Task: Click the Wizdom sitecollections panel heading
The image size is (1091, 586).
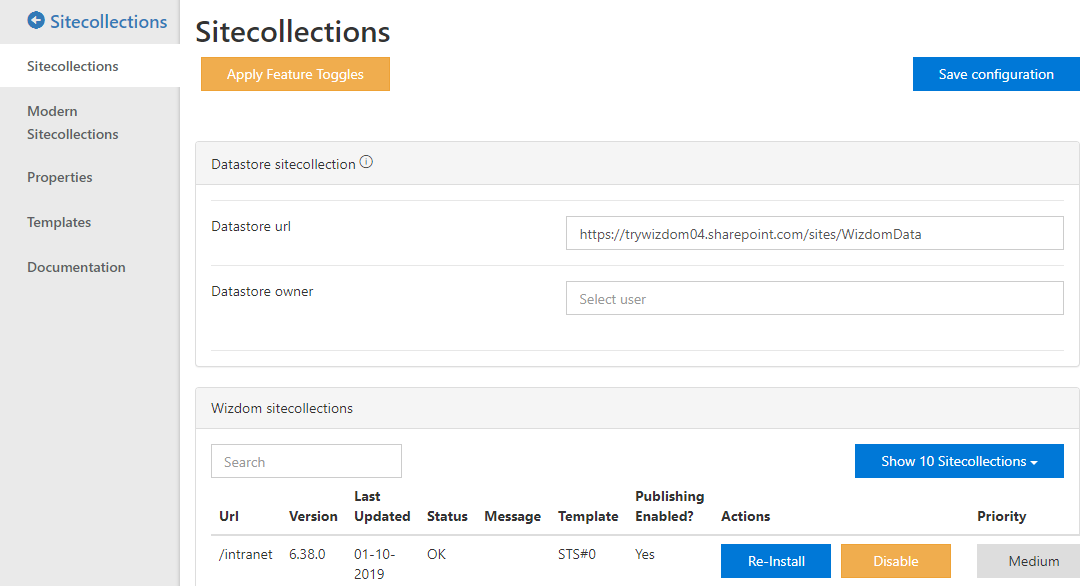Action: 282,409
